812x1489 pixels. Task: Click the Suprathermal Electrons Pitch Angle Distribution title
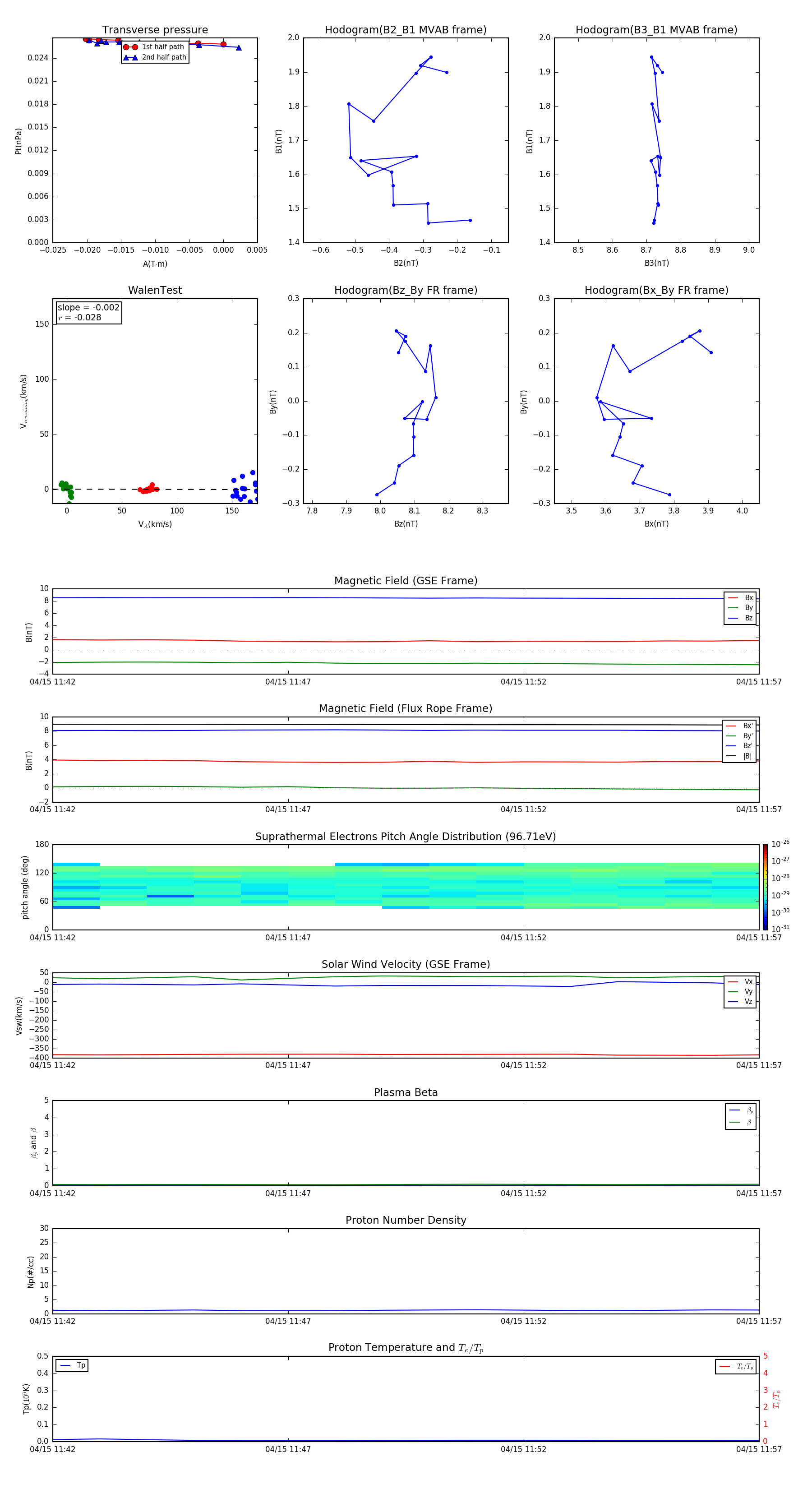pos(406,837)
